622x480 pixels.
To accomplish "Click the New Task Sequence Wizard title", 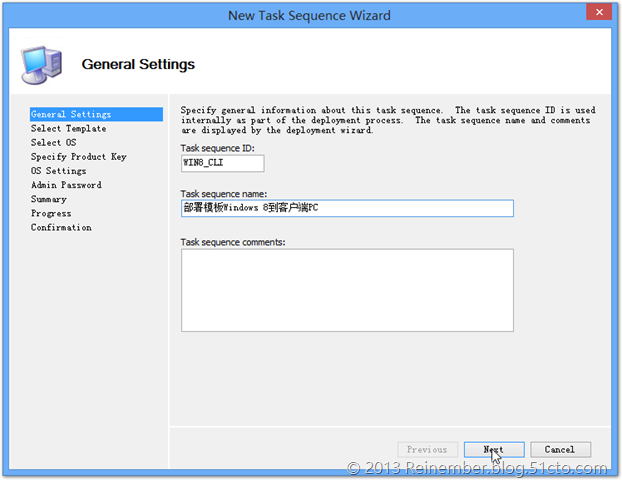I will pyautogui.click(x=309, y=15).
